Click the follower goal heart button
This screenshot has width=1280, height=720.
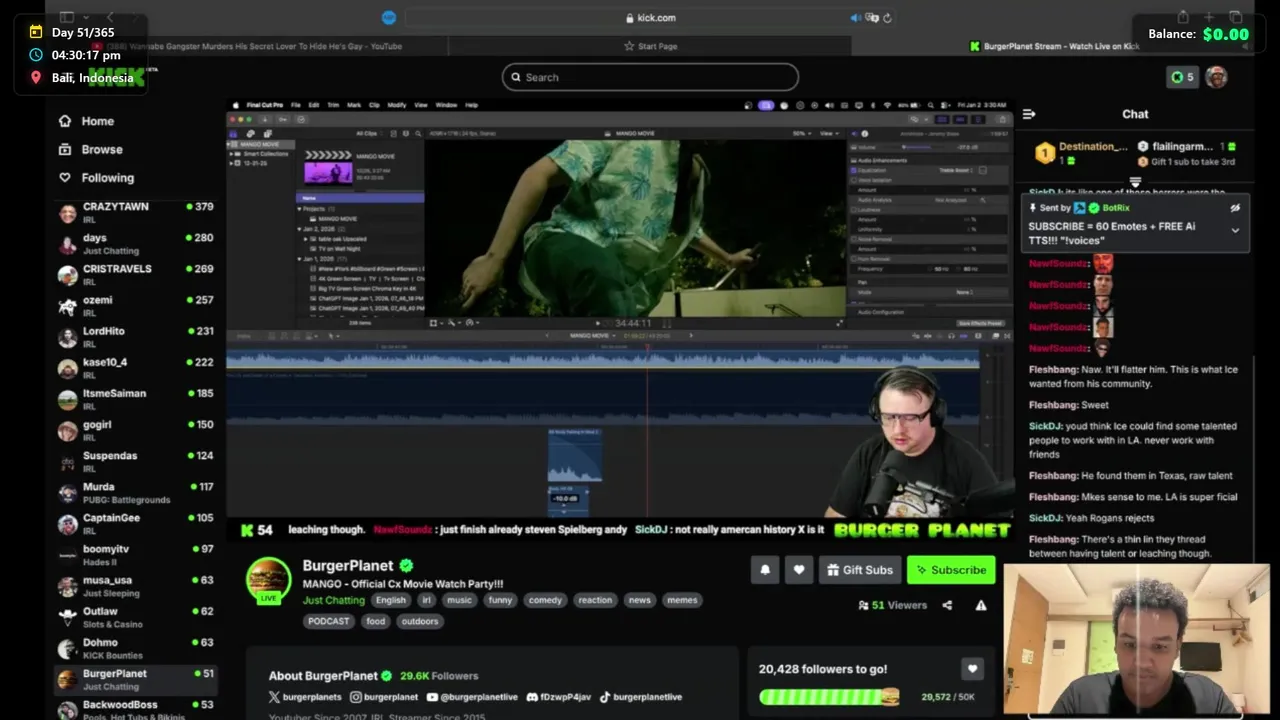pyautogui.click(x=972, y=669)
